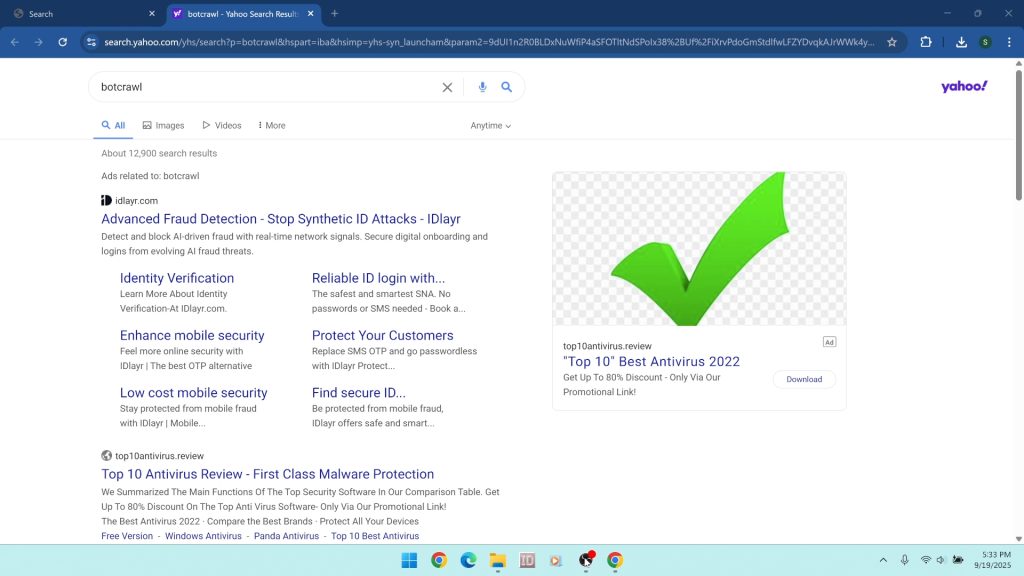This screenshot has width=1024, height=576.
Task: Open the Windows Start menu
Action: point(409,560)
